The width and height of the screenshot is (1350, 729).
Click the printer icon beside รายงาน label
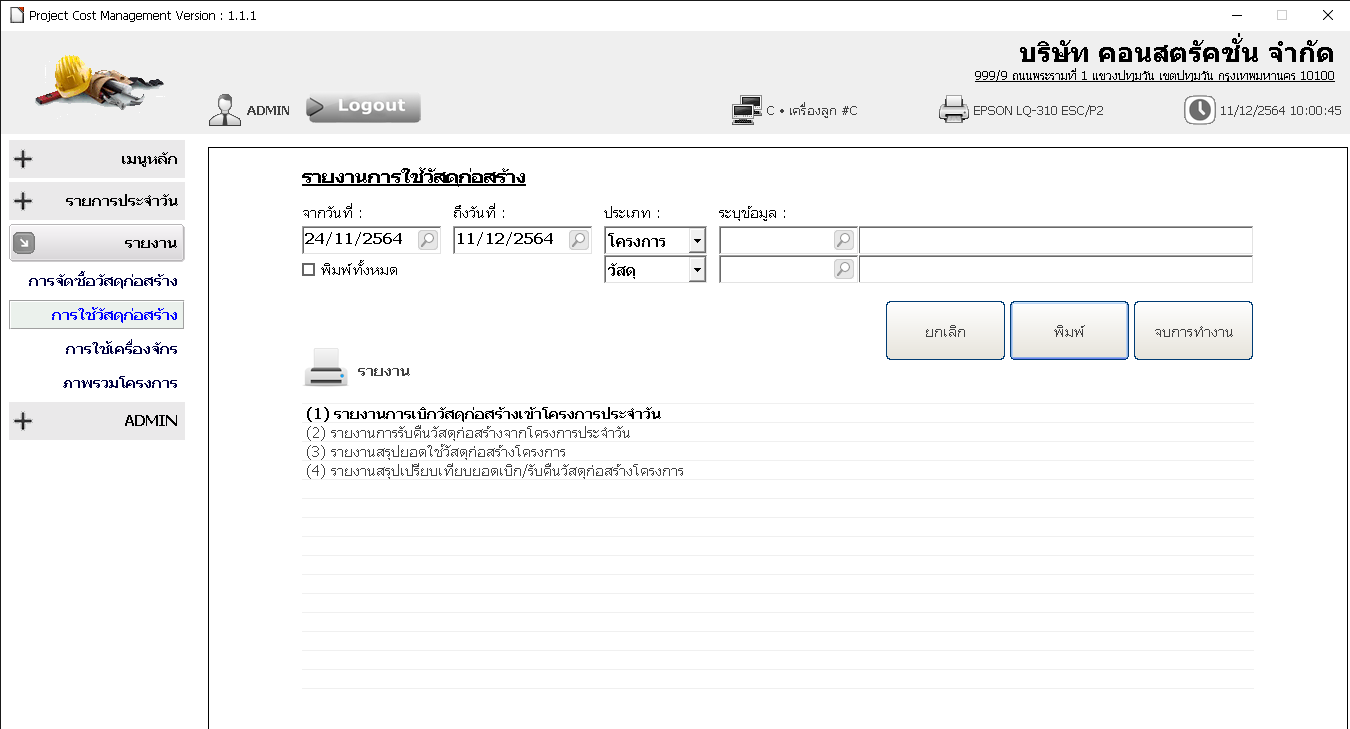(x=325, y=369)
